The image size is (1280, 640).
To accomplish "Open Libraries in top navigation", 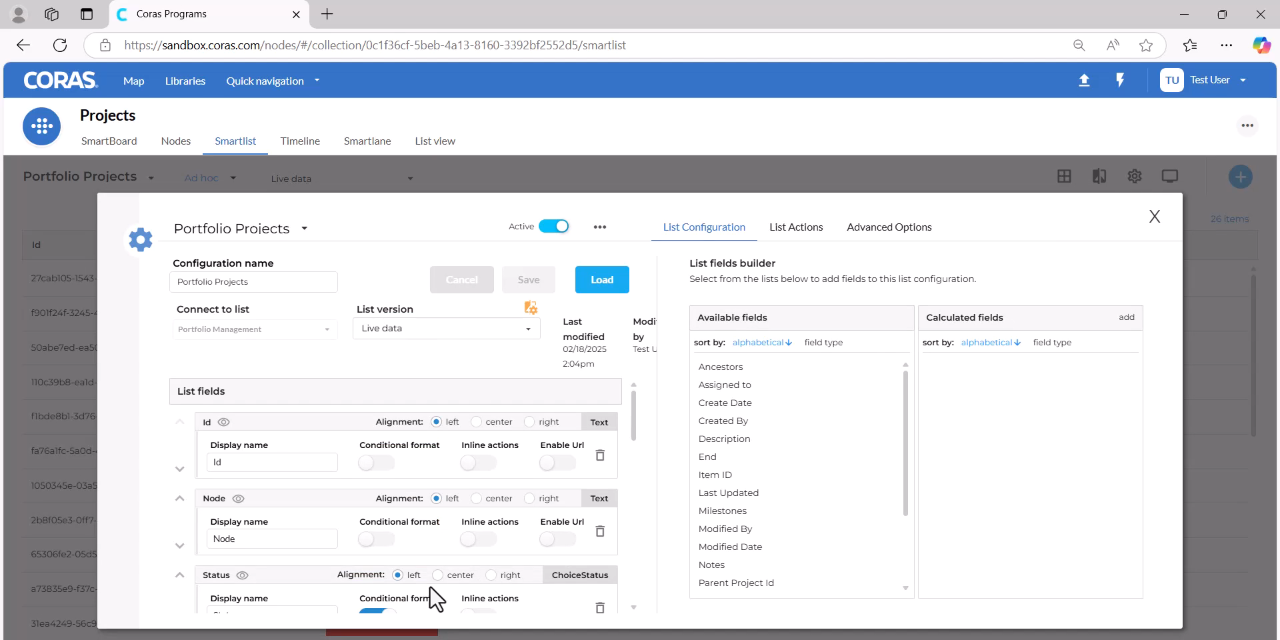I will click(185, 80).
